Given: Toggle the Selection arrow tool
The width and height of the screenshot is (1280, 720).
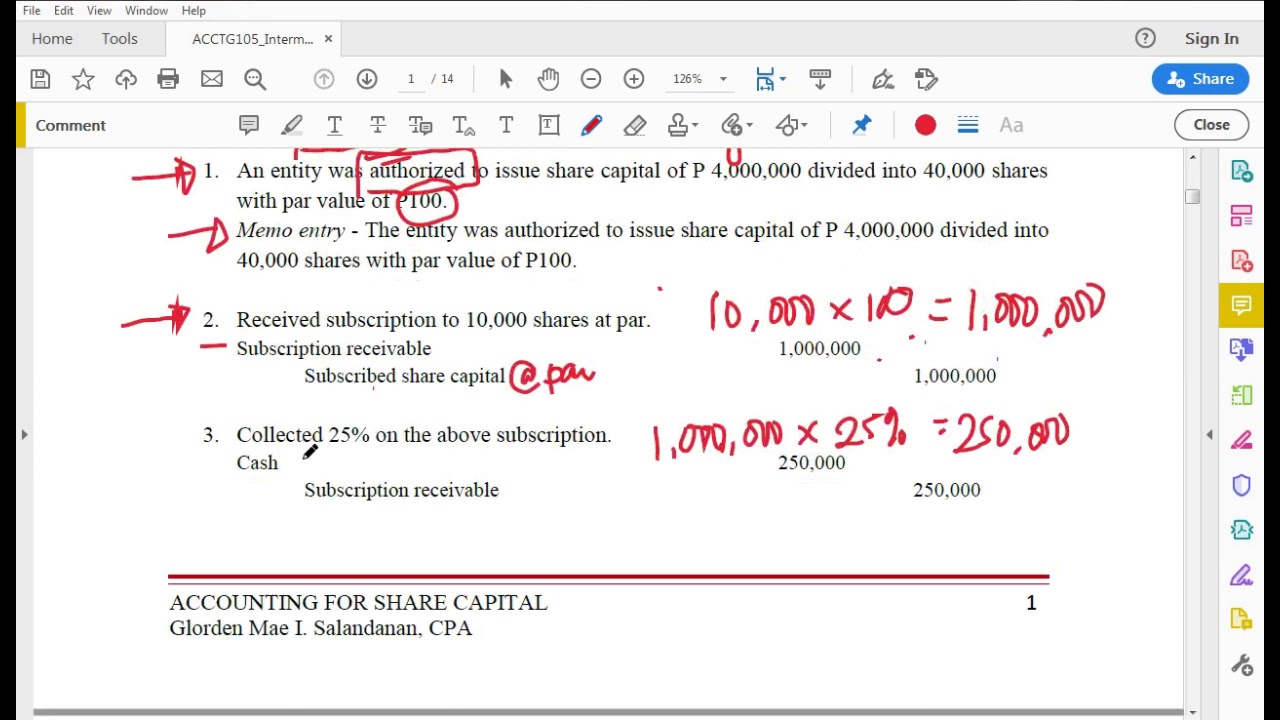Looking at the screenshot, I should (x=505, y=79).
